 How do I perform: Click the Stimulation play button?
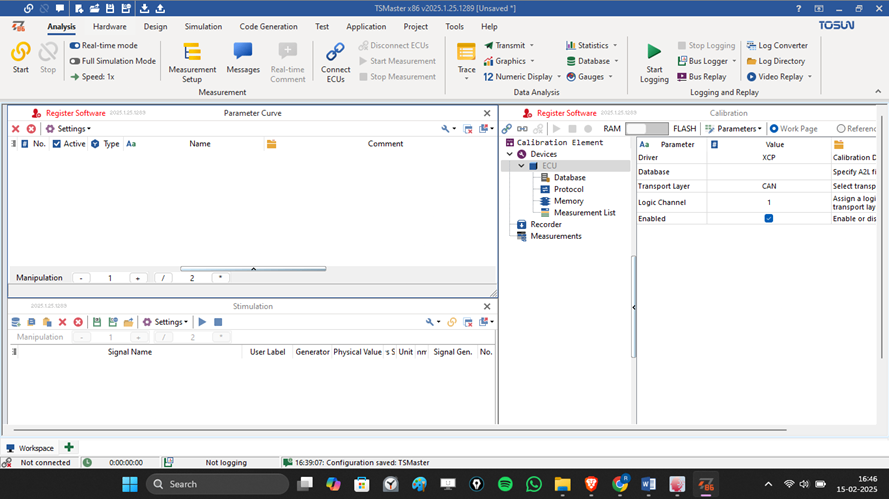coord(202,322)
